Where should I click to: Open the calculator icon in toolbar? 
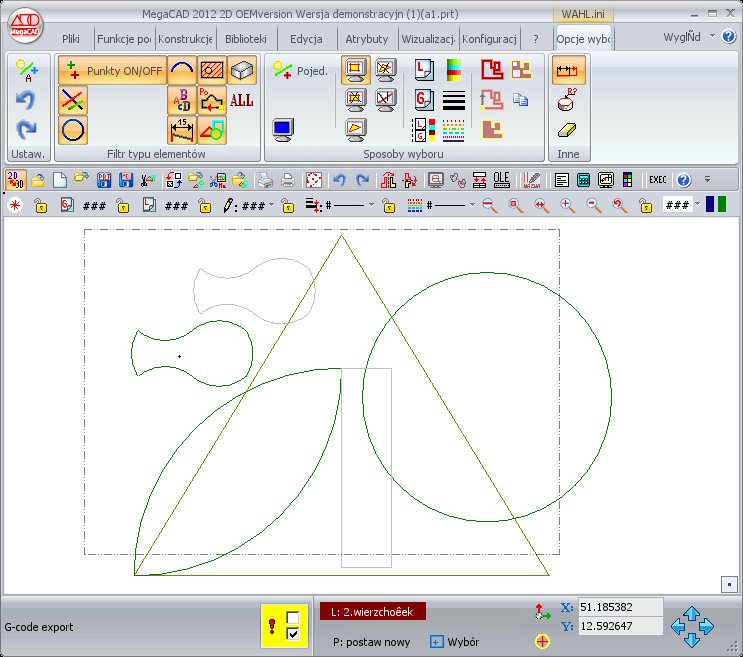(x=583, y=180)
